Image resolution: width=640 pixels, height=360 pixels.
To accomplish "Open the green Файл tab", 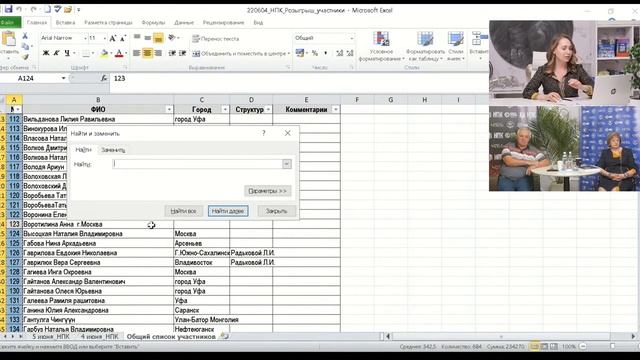I will 10,22.
